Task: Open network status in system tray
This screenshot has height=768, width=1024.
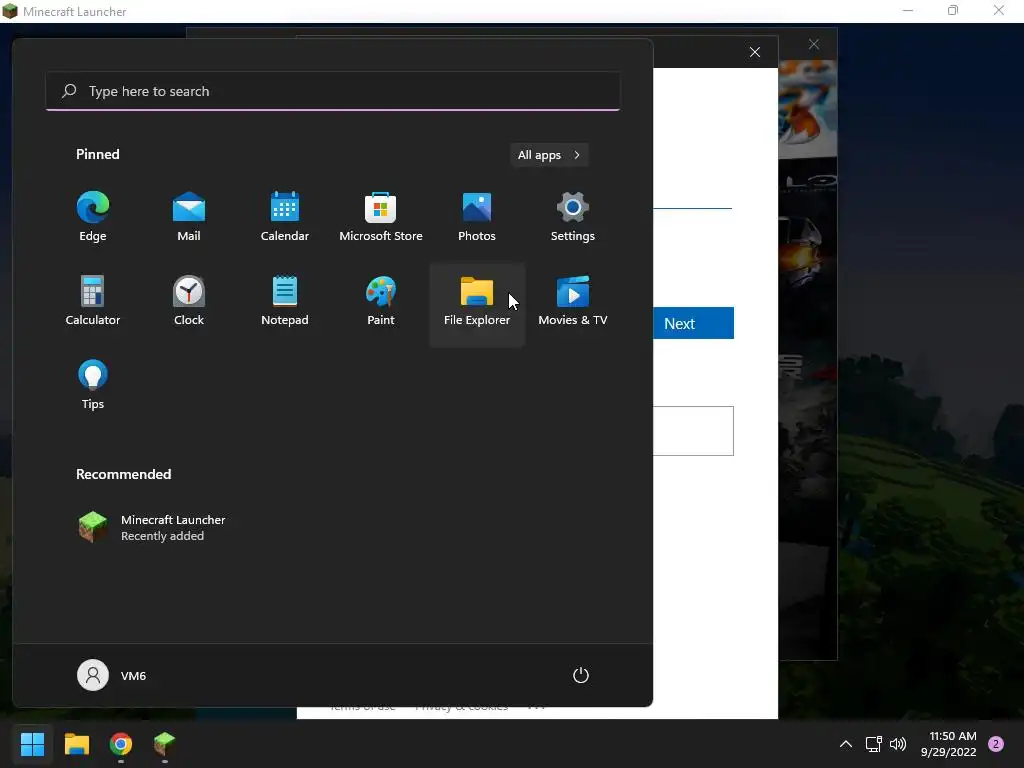Action: pos(873,744)
